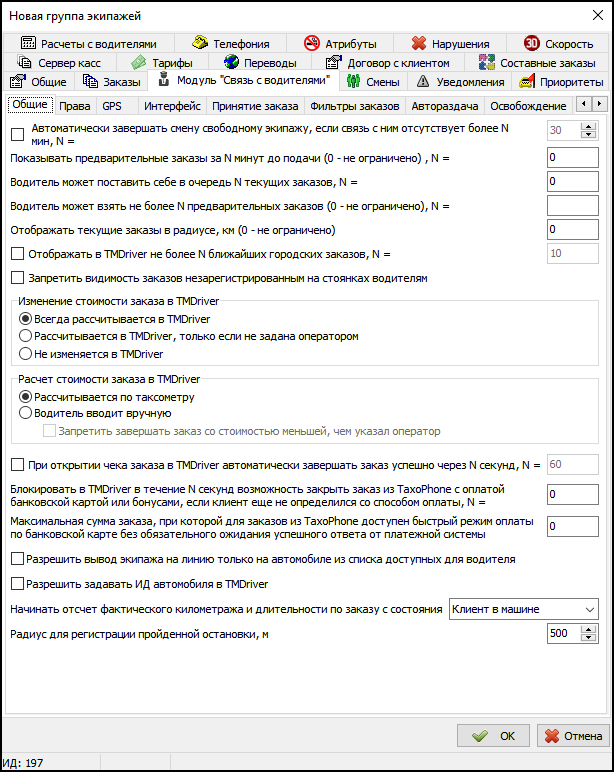614x772 pixels.
Task: Click the yellow phone icon on Телефония tab
Action: tap(199, 44)
